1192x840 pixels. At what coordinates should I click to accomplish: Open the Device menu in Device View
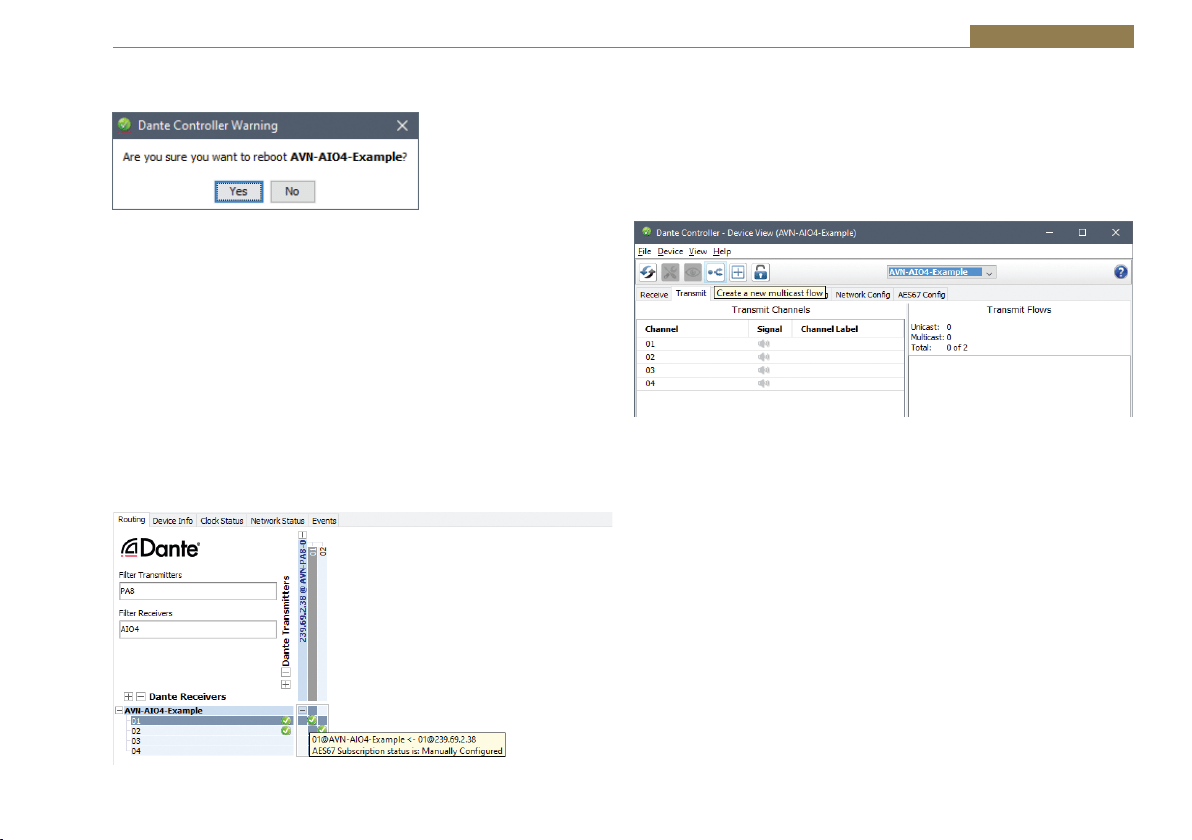tap(670, 252)
